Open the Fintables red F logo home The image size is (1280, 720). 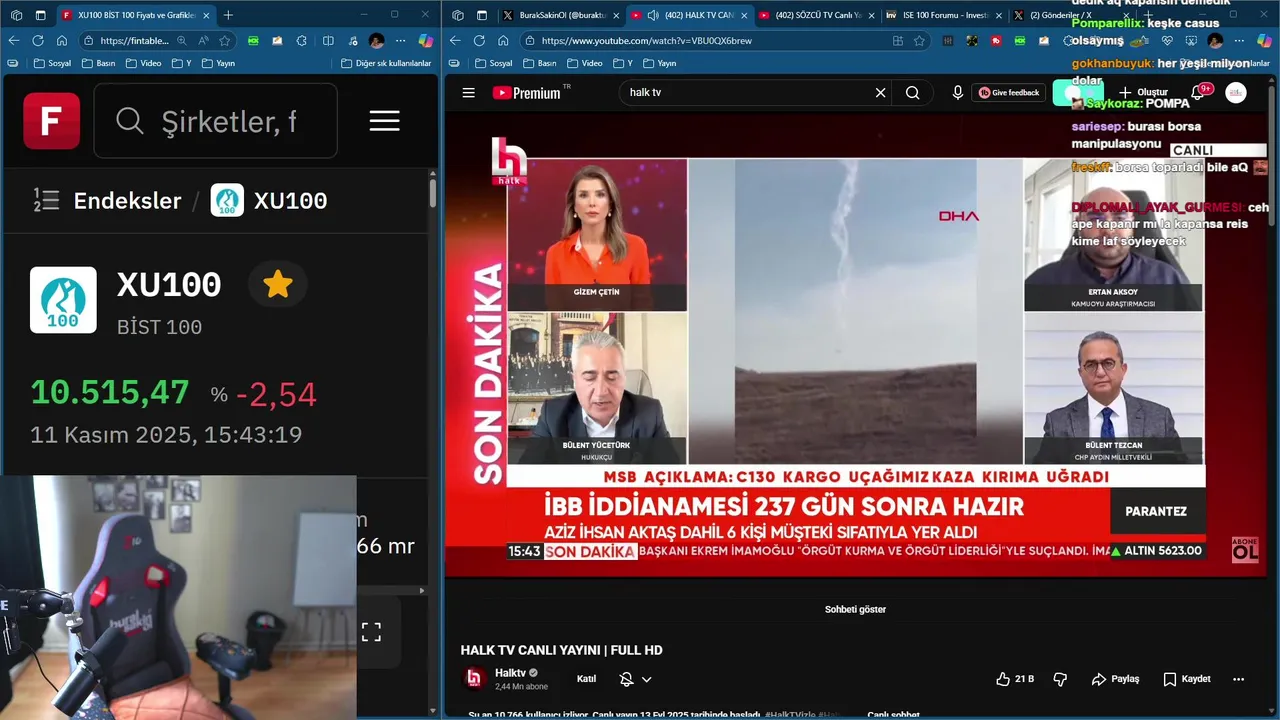[x=51, y=121]
